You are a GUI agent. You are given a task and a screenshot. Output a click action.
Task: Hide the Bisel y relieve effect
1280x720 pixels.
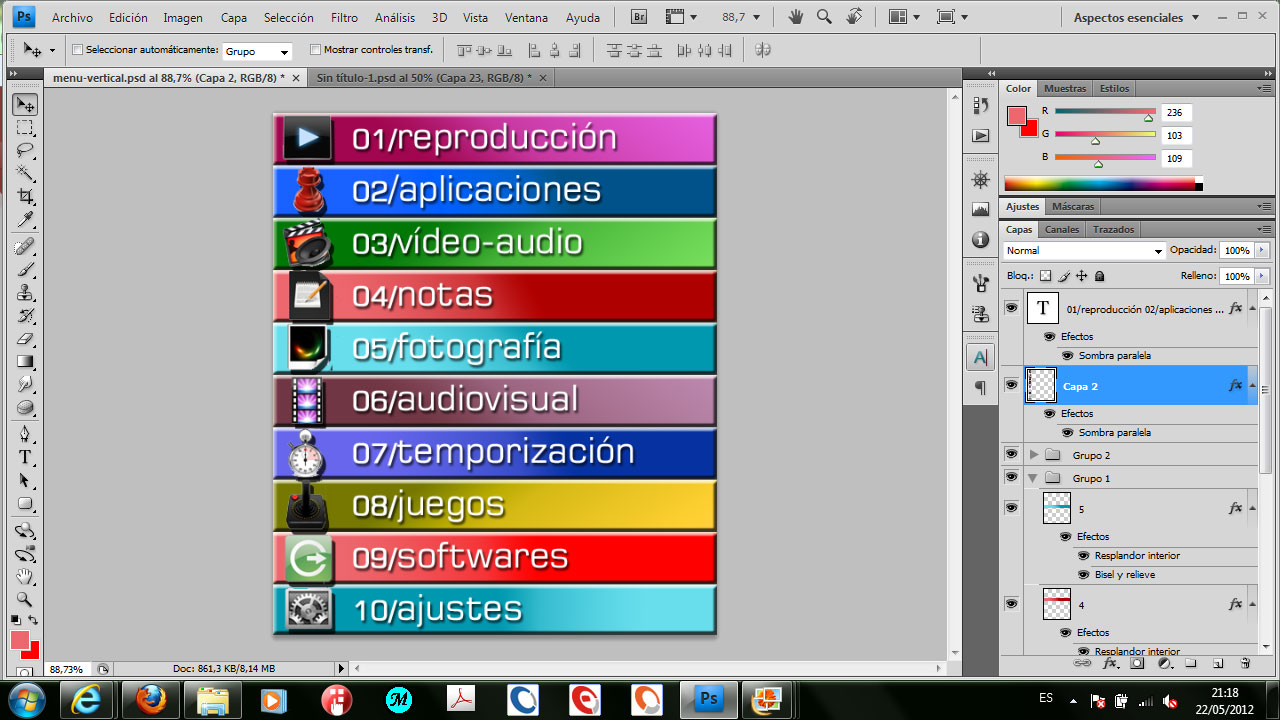[1084, 575]
